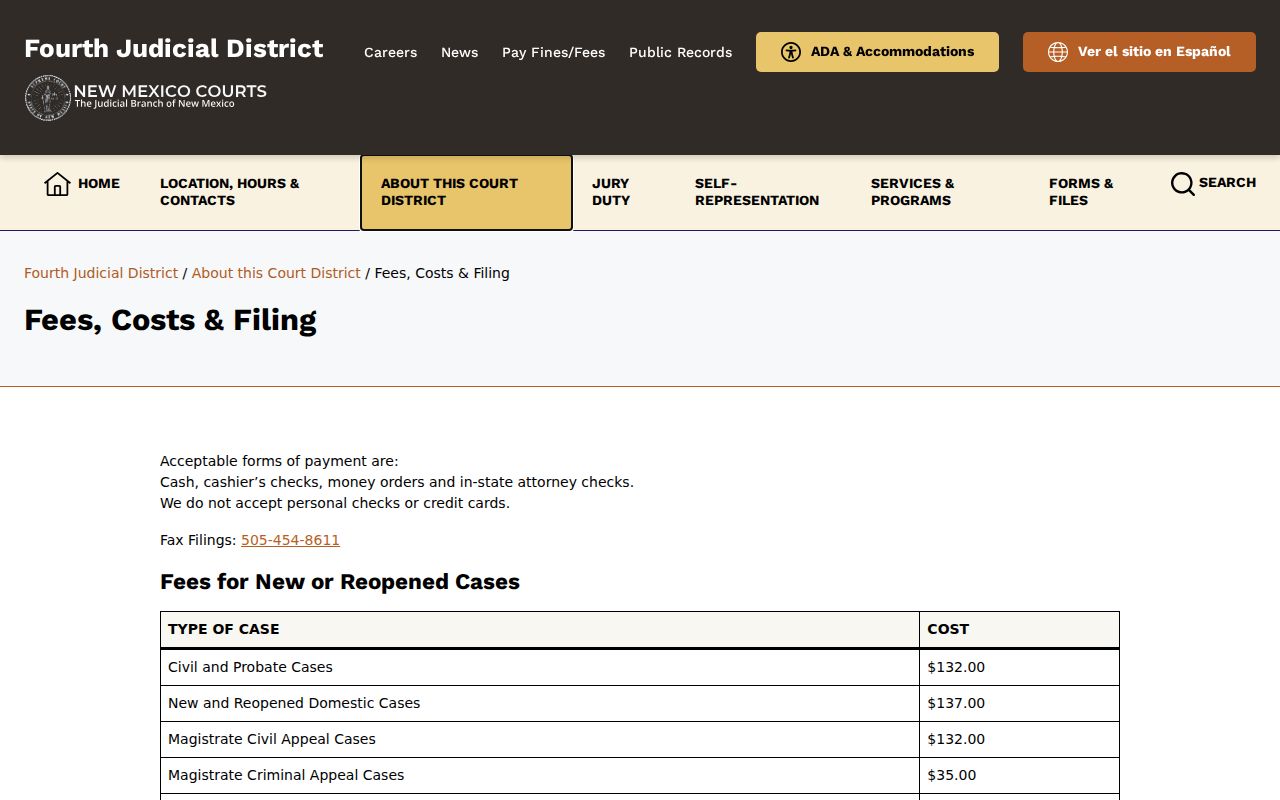
Task: Open About This Court District menu
Action: pos(466,192)
